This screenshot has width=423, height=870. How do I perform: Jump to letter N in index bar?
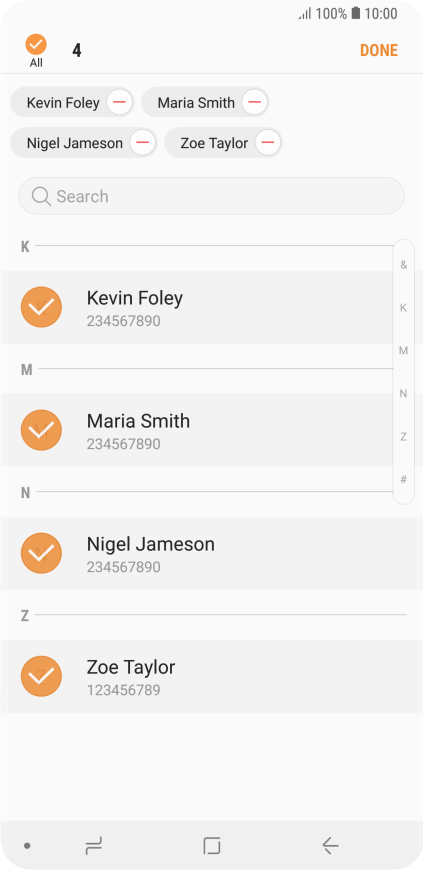coord(404,394)
